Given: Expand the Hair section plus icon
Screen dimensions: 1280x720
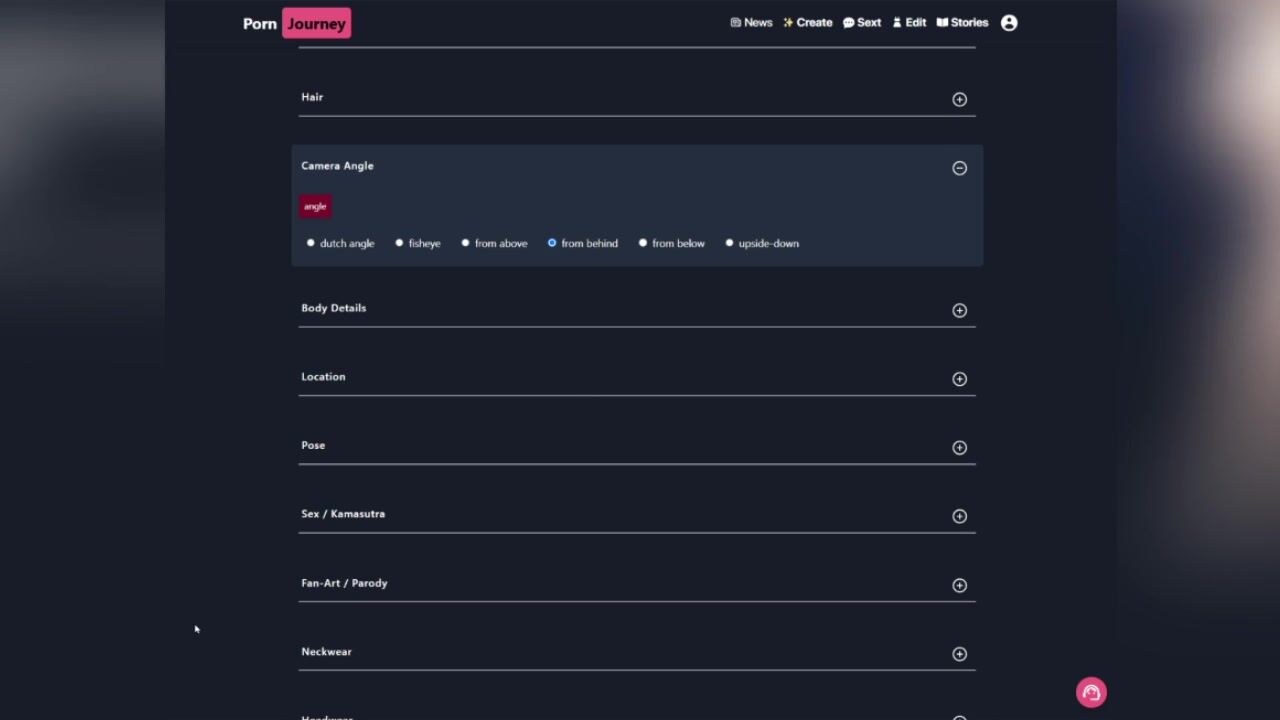Looking at the screenshot, I should [959, 99].
